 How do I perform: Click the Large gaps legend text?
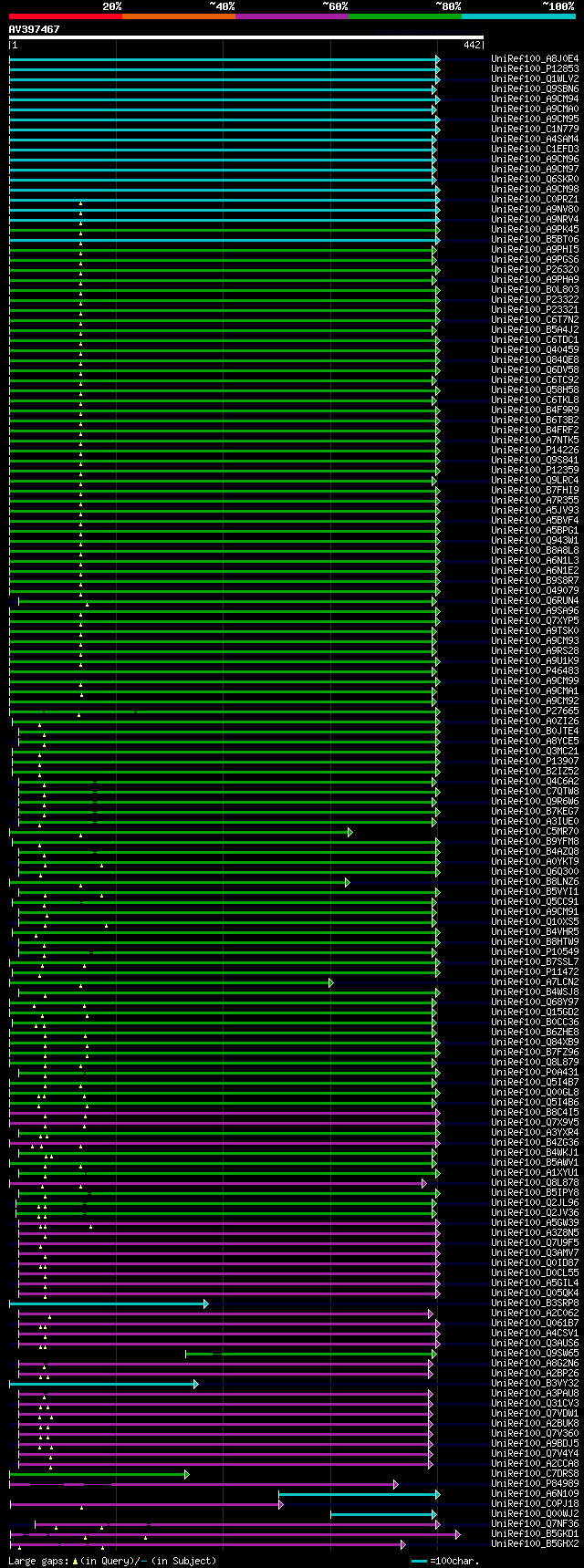click(113, 1561)
